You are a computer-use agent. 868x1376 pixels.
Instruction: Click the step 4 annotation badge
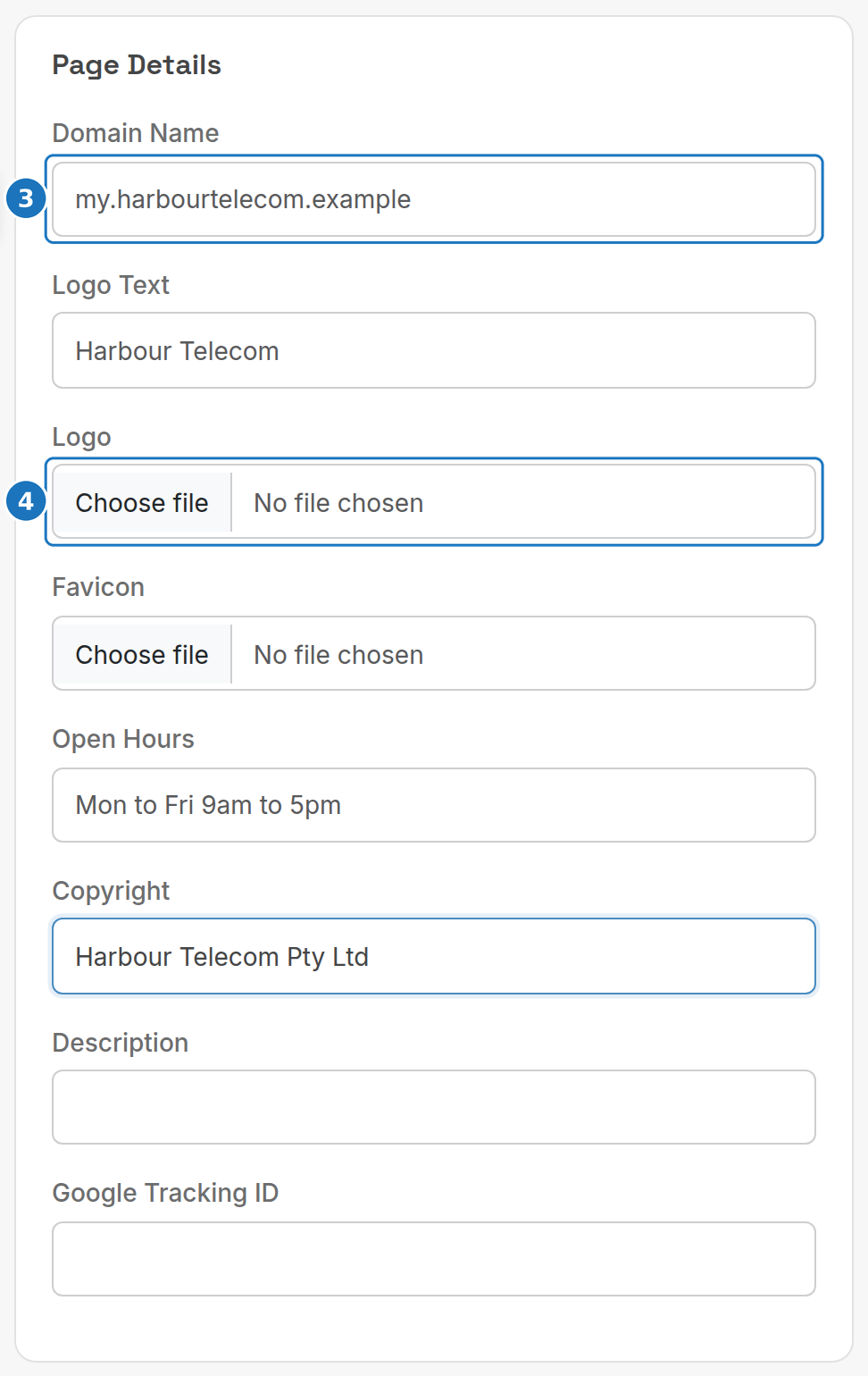click(26, 501)
